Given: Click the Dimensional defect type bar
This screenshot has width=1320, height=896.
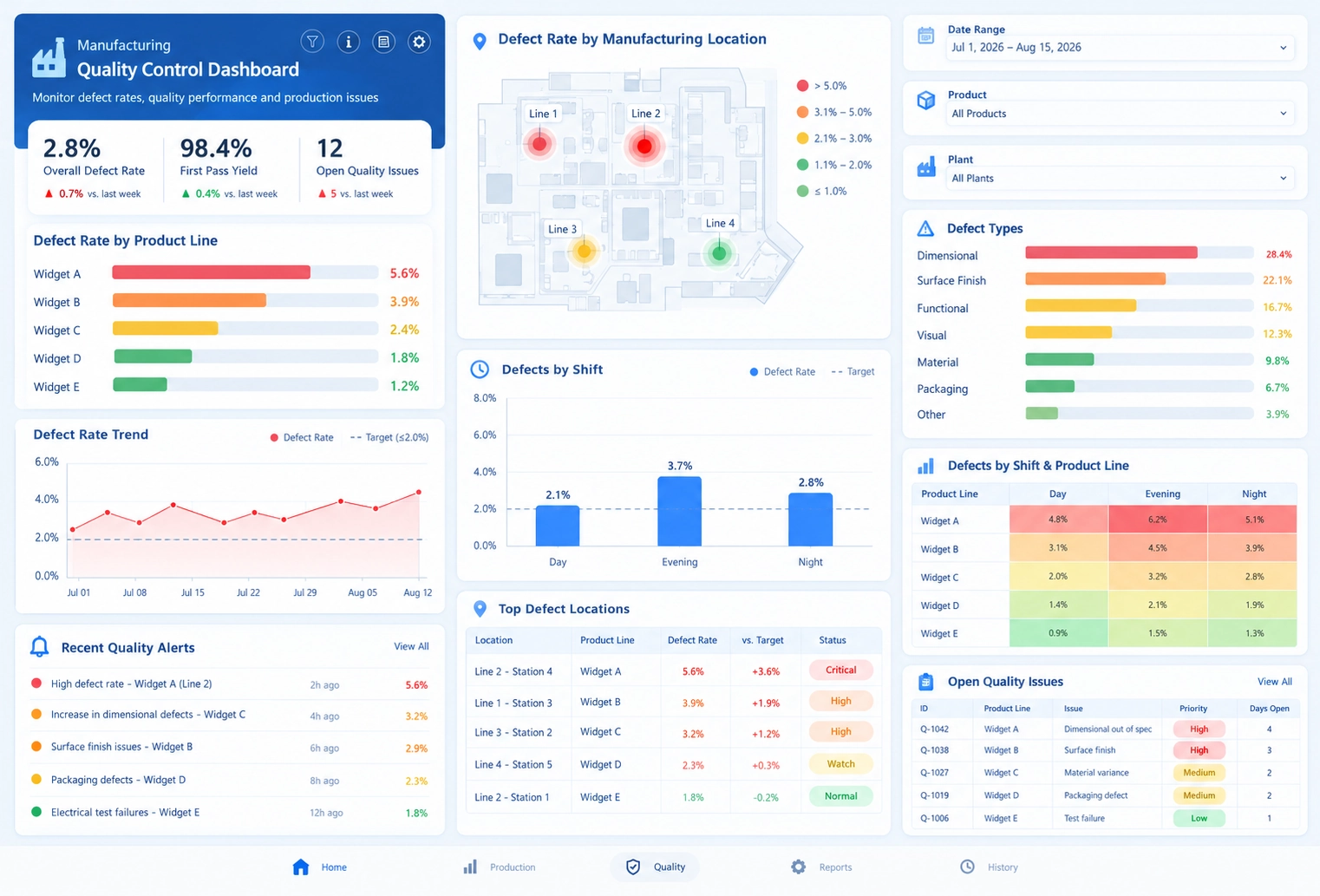Looking at the screenshot, I should tap(1111, 253).
